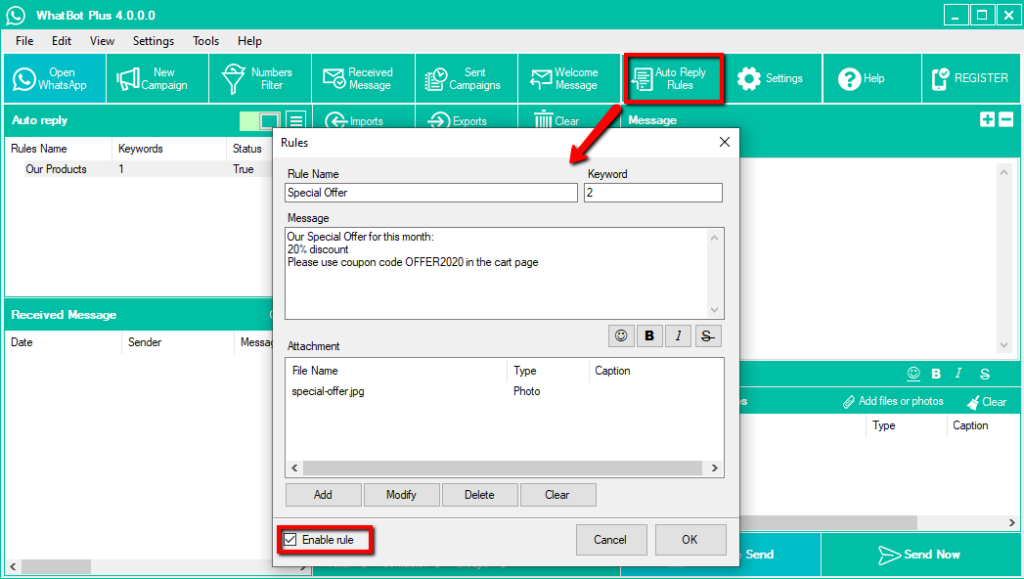
Task: Open the Received Message panel
Action: [361, 79]
